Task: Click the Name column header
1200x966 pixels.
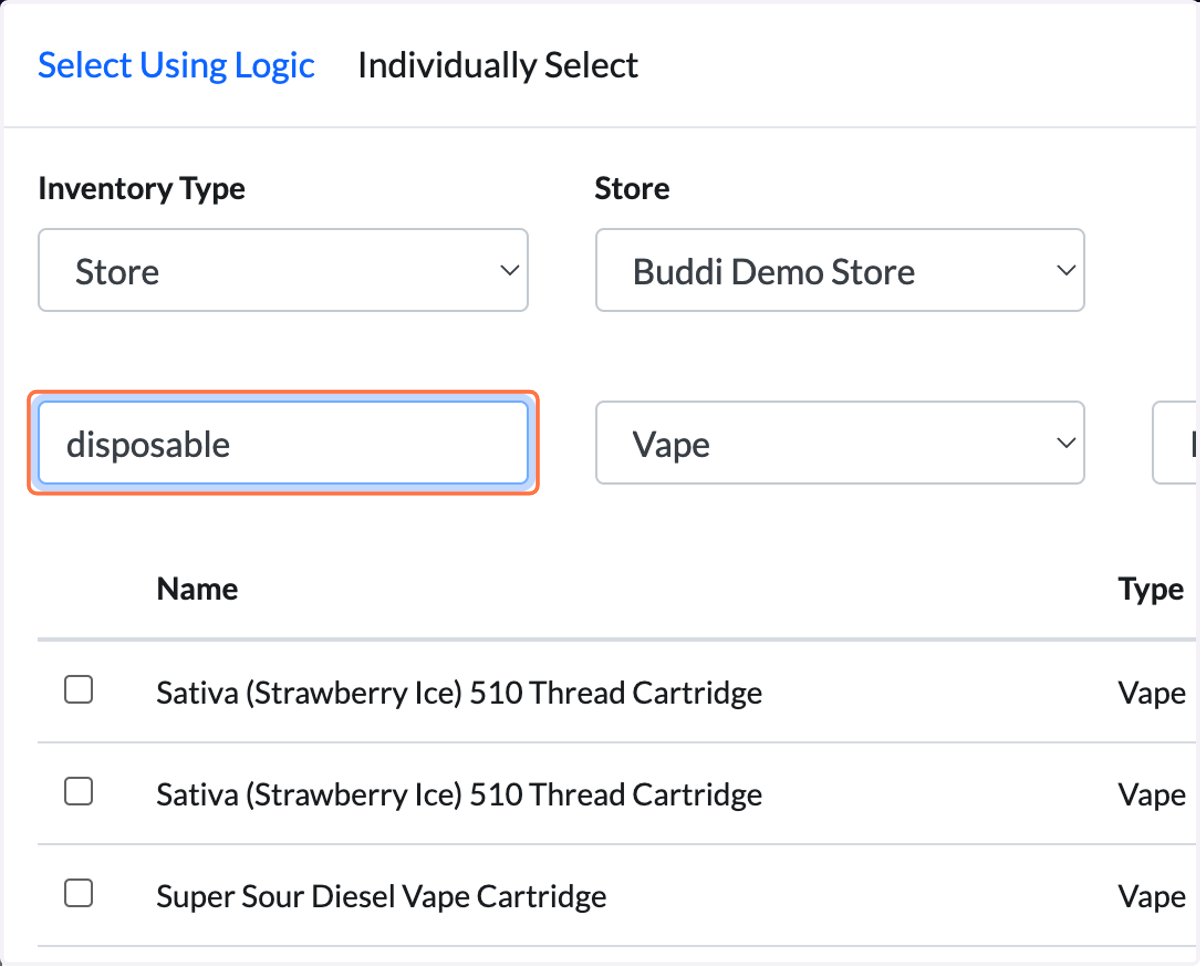Action: point(197,588)
